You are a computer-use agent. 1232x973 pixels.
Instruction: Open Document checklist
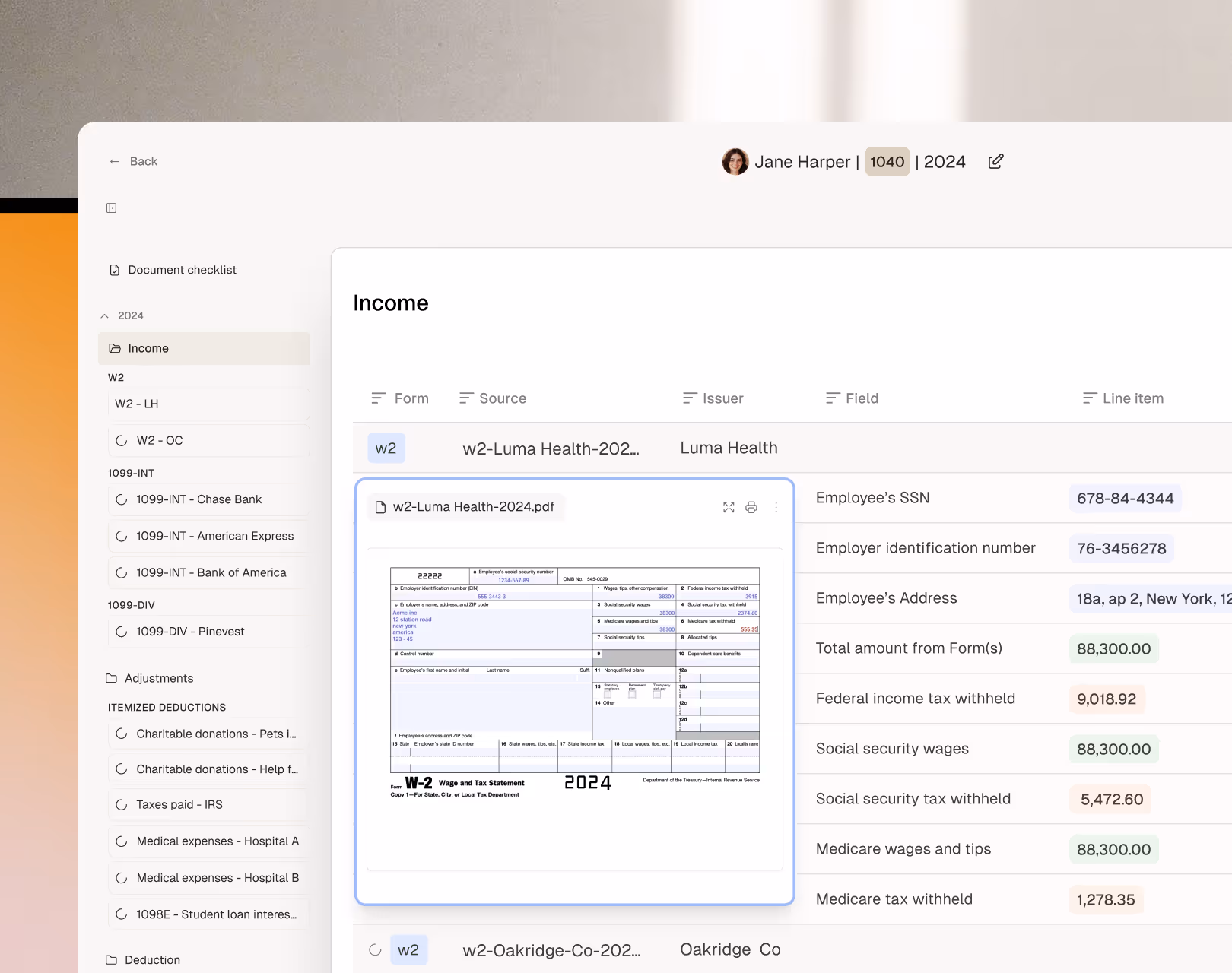173,270
